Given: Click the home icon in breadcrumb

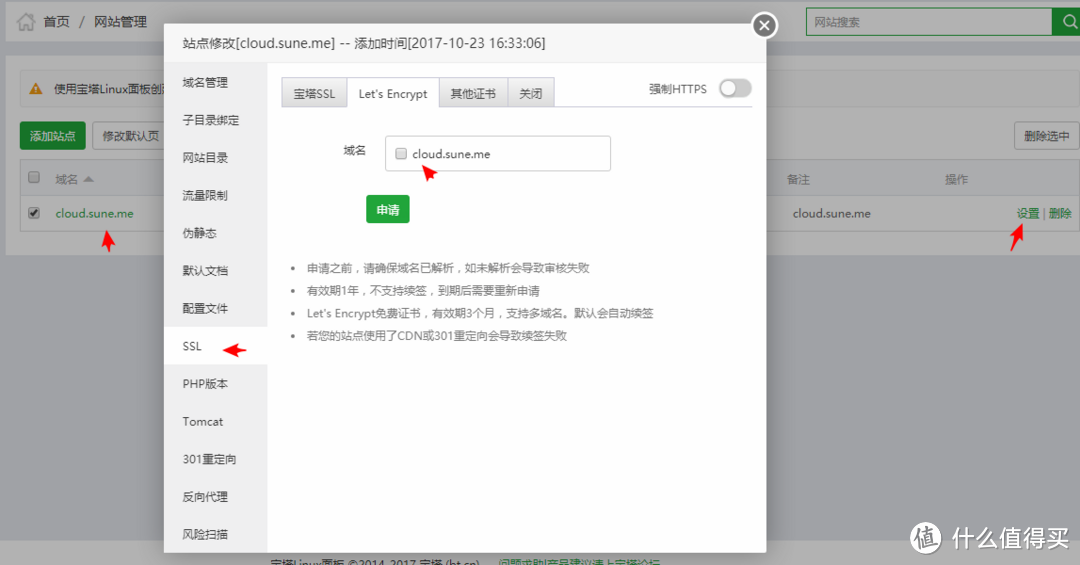Looking at the screenshot, I should point(26,22).
